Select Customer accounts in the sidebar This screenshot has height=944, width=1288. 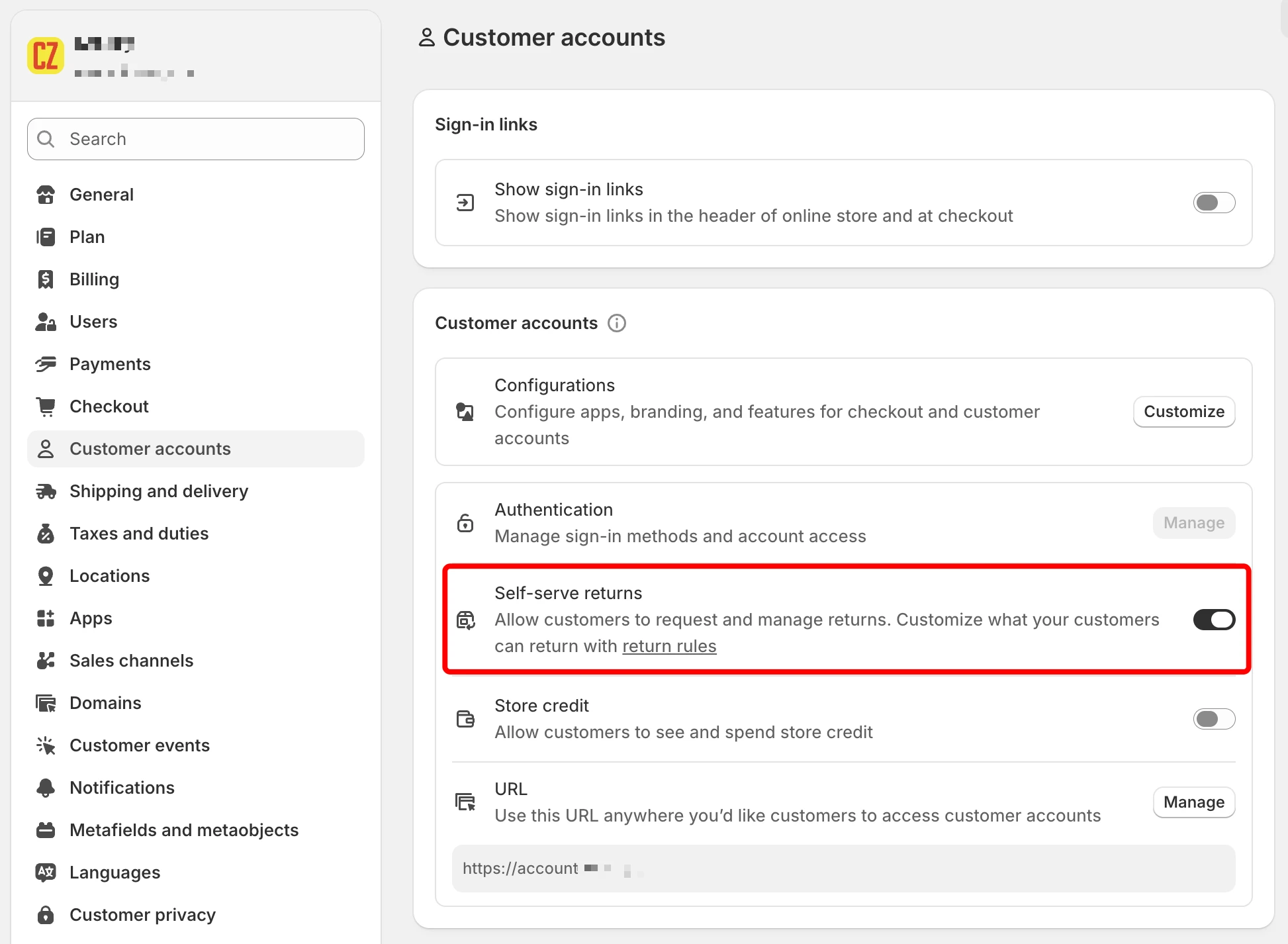coord(196,449)
